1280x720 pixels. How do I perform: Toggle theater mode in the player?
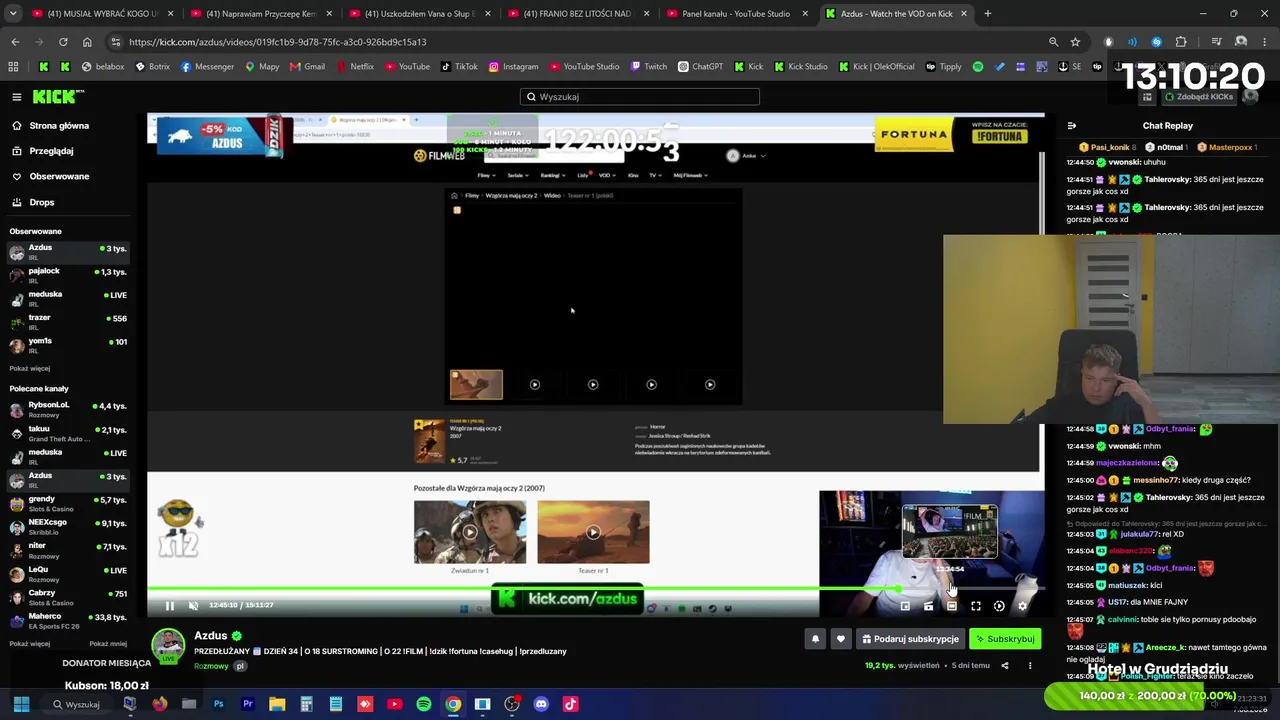point(952,606)
